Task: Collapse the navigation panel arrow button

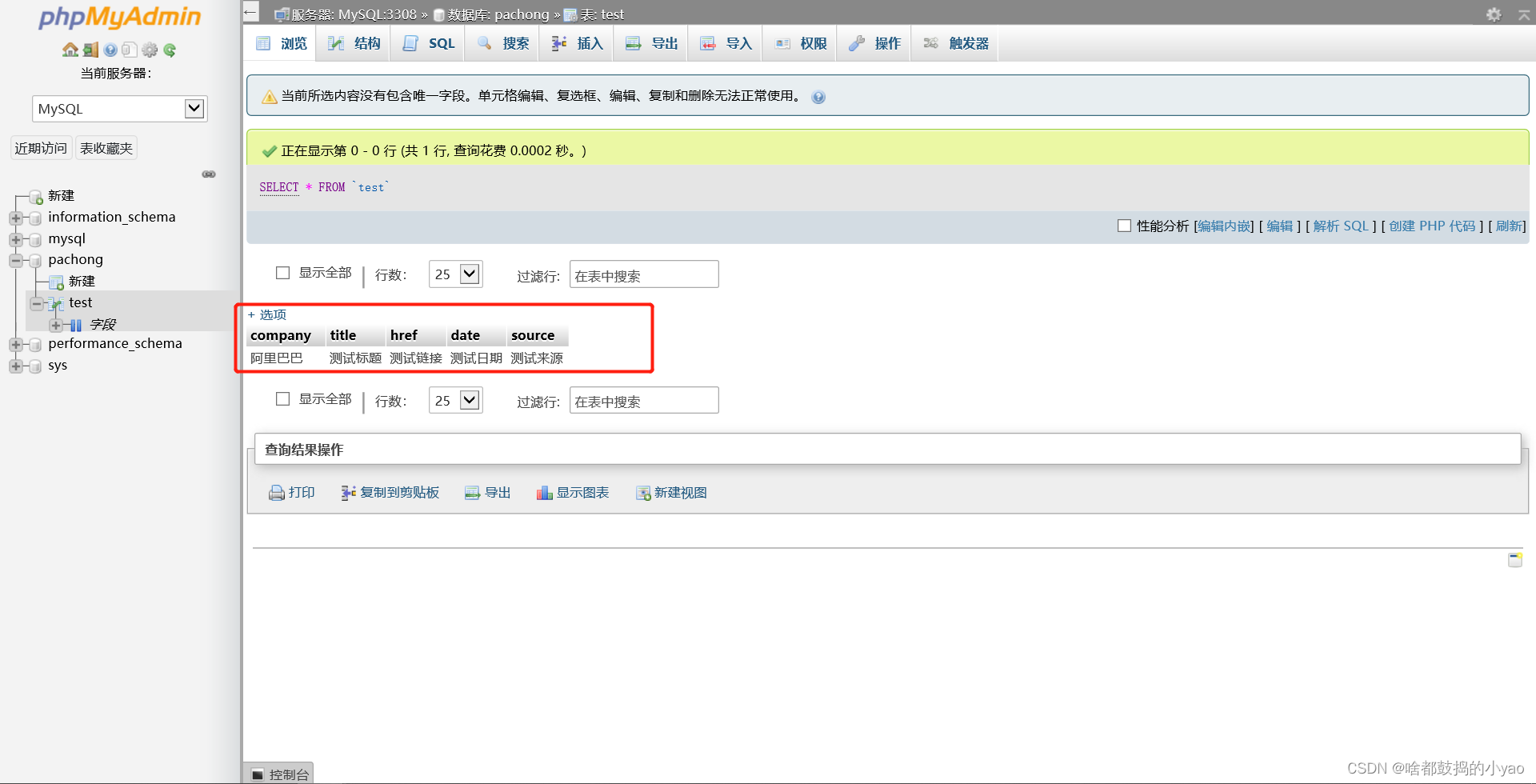Action: pos(251,12)
